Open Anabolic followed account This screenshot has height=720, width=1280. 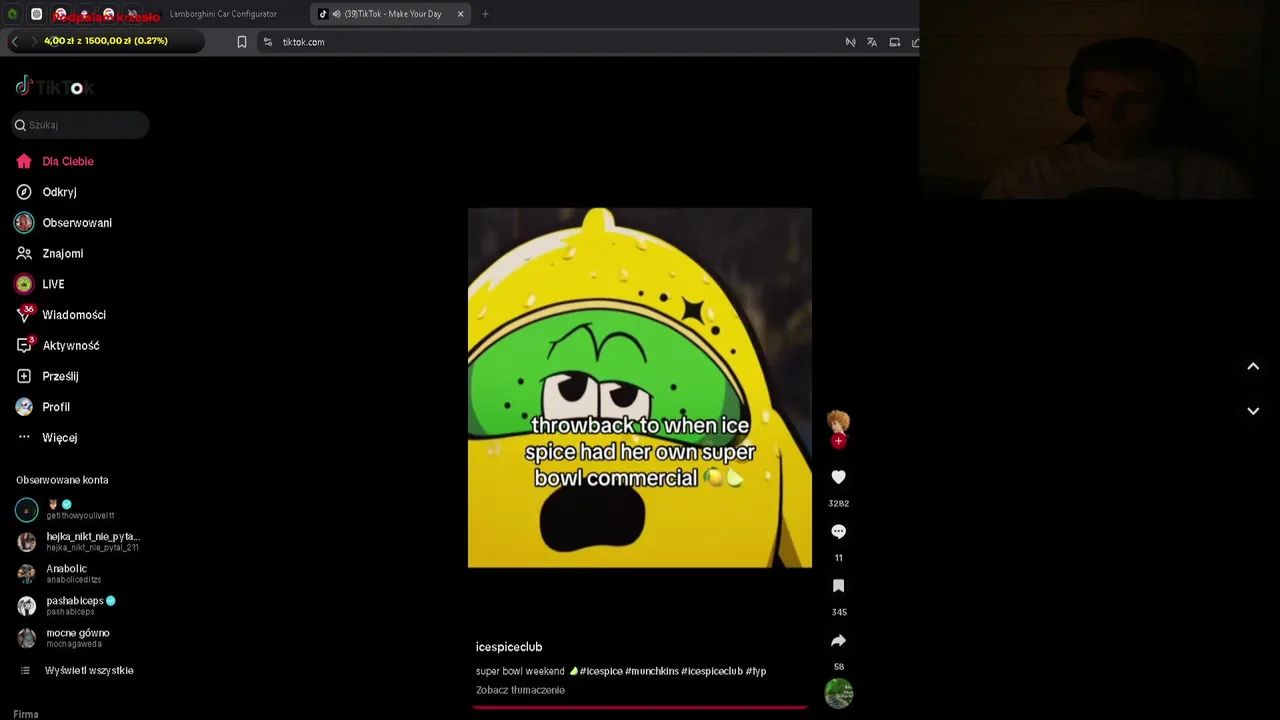pyautogui.click(x=60, y=574)
